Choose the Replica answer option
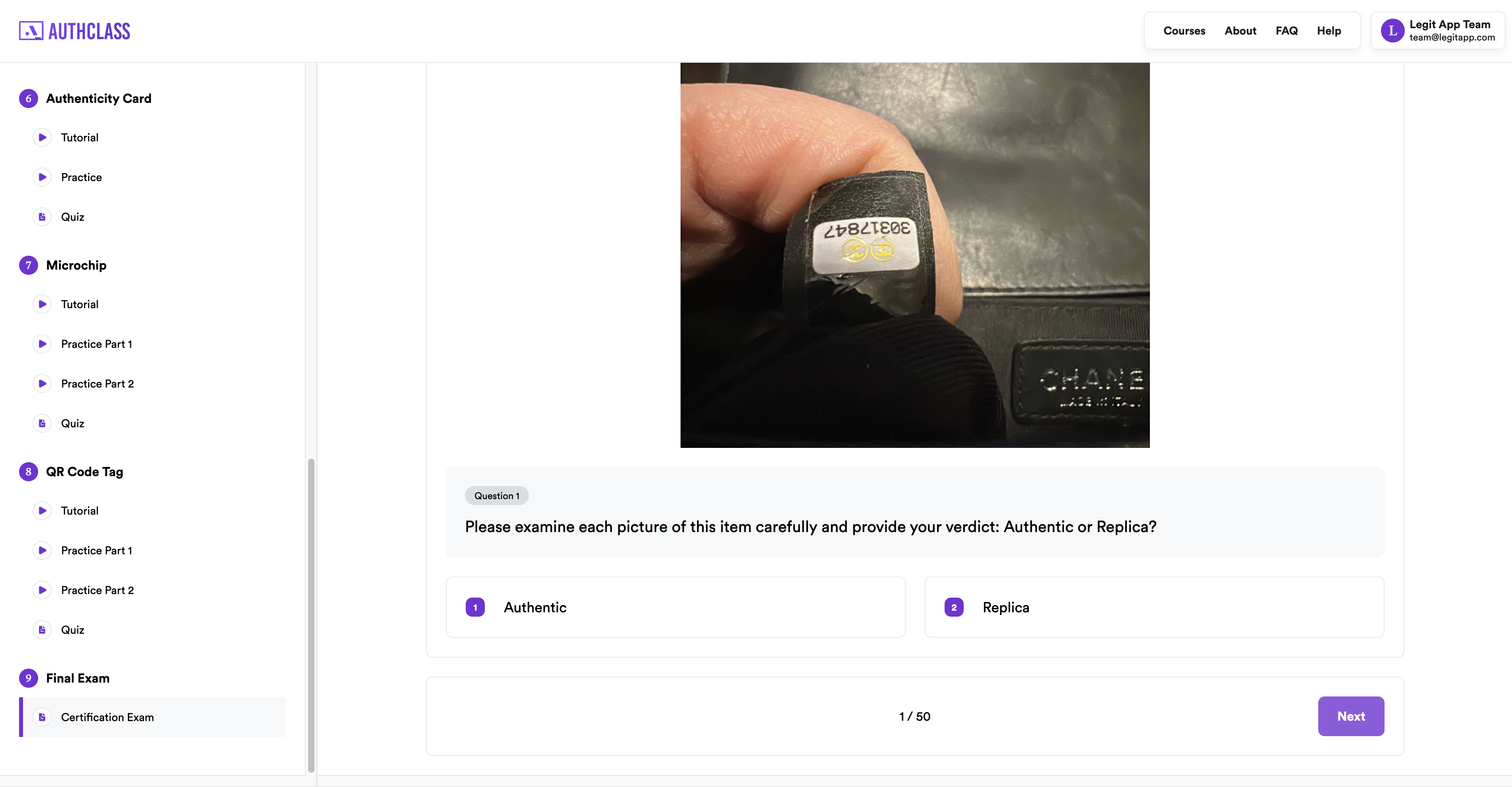Viewport: 1512px width, 787px height. 1154,608
